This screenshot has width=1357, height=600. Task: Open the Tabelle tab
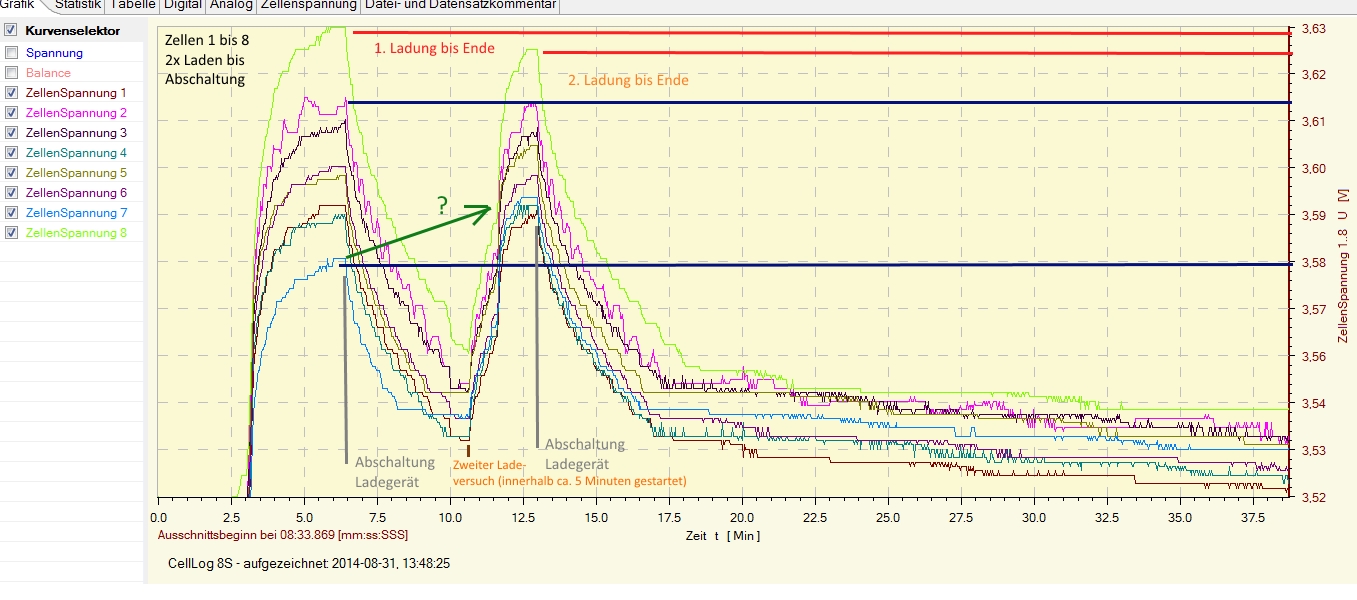pyautogui.click(x=133, y=5)
